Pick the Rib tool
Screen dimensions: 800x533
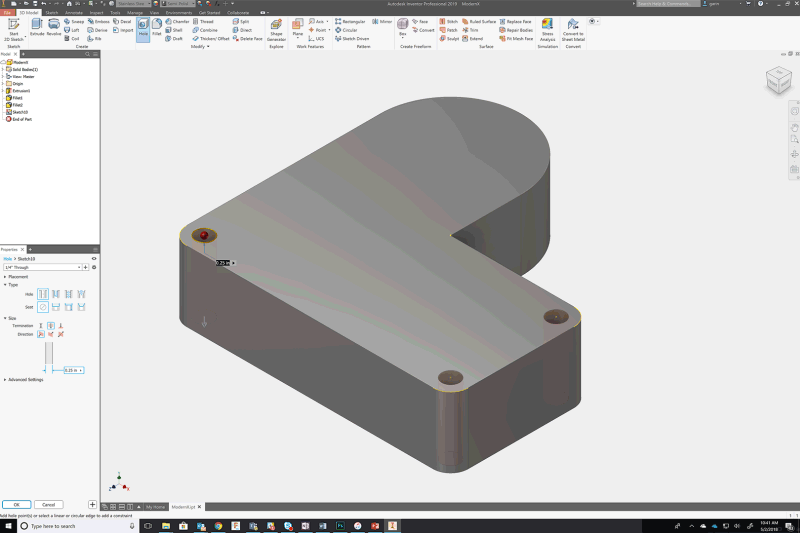point(94,38)
